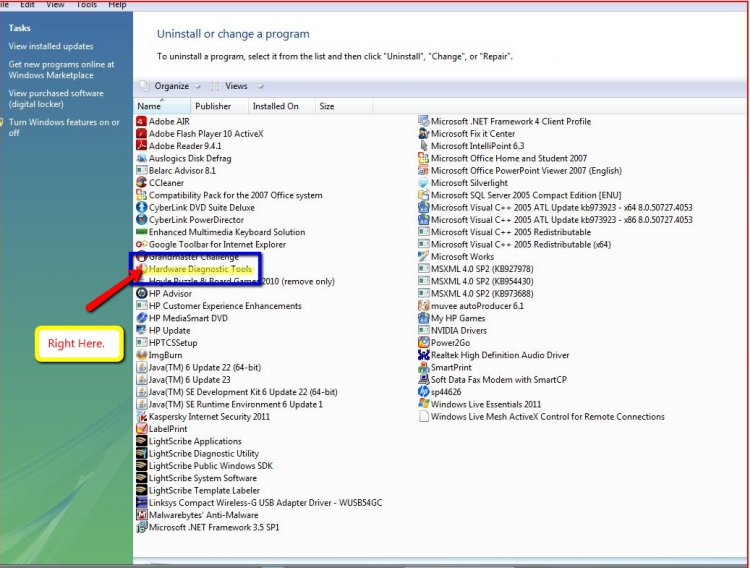Click the Power2Go icon
Screen dimensions: 750x568
coord(423,343)
